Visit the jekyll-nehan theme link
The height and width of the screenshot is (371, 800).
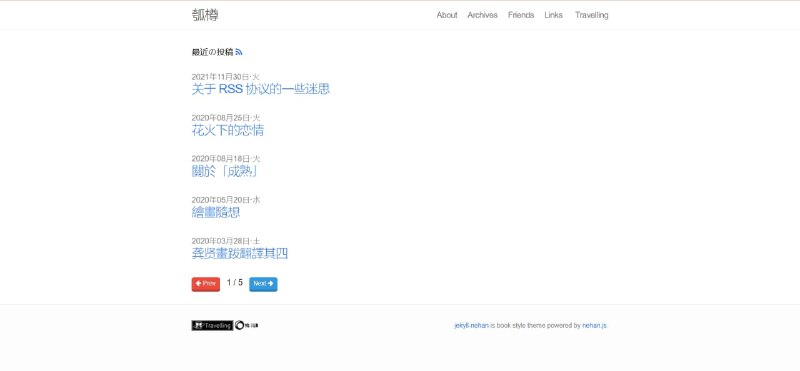point(471,326)
